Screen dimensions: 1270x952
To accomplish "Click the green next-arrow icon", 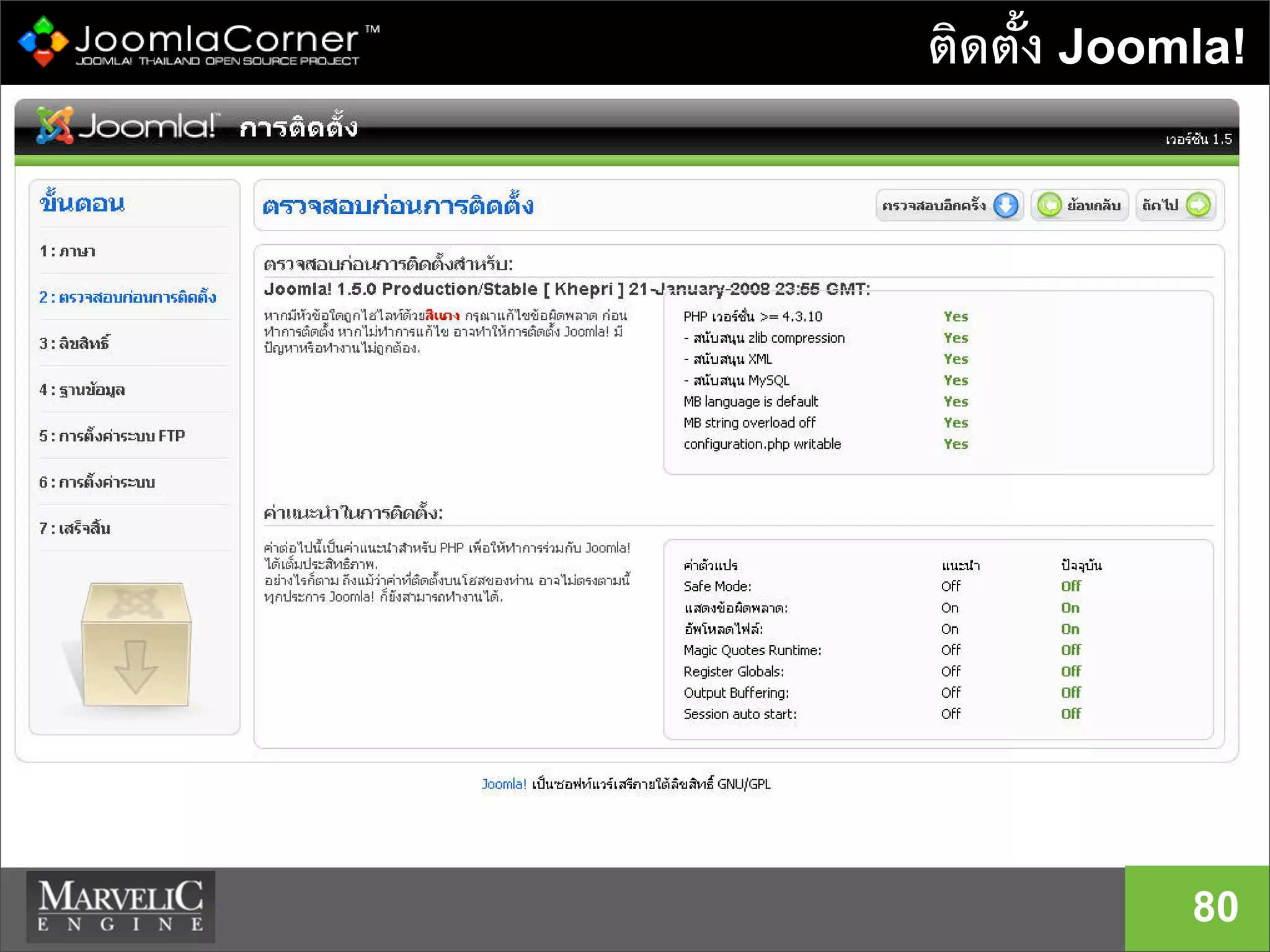I will [x=1198, y=205].
